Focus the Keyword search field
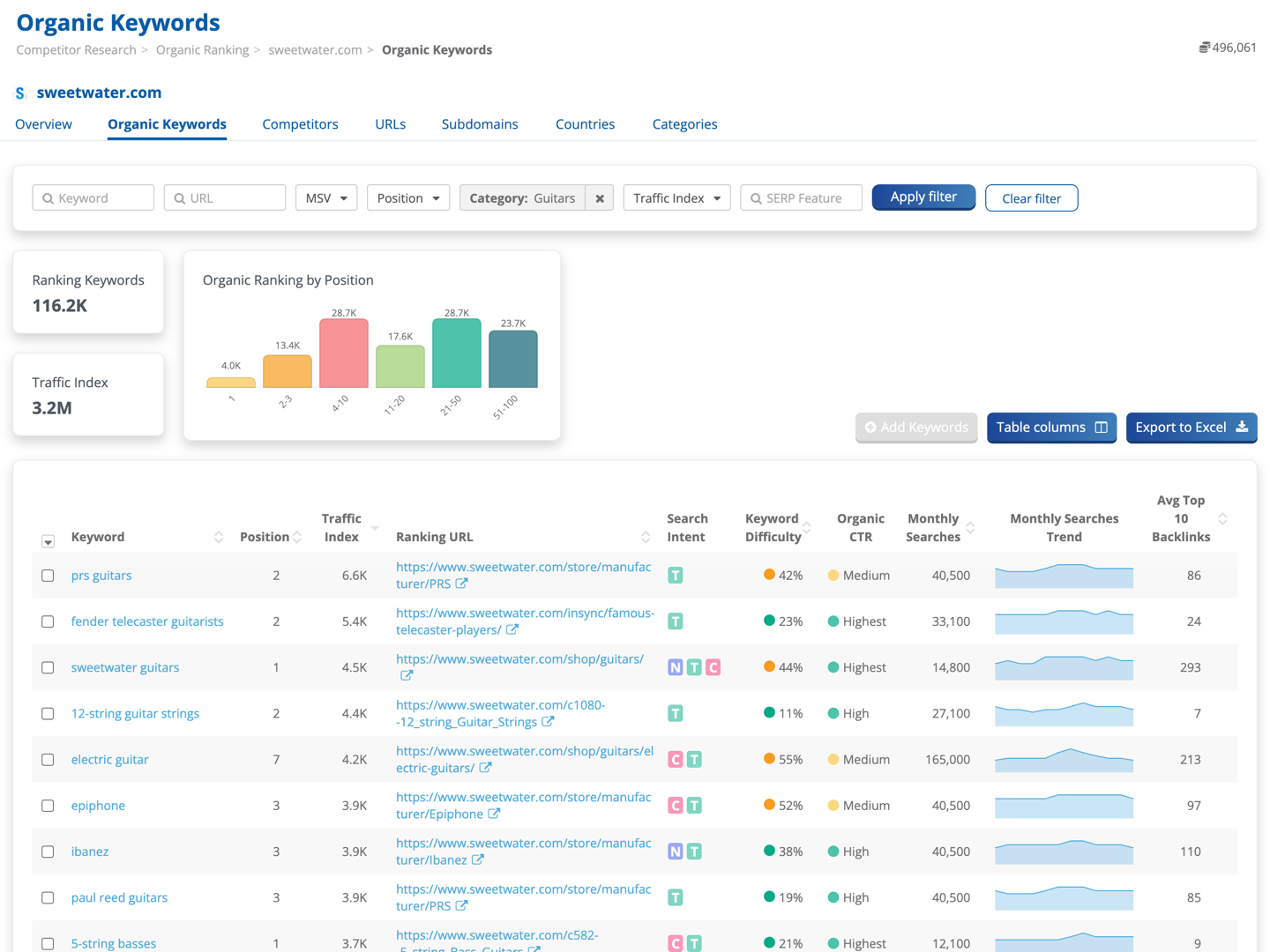 pyautogui.click(x=93, y=198)
